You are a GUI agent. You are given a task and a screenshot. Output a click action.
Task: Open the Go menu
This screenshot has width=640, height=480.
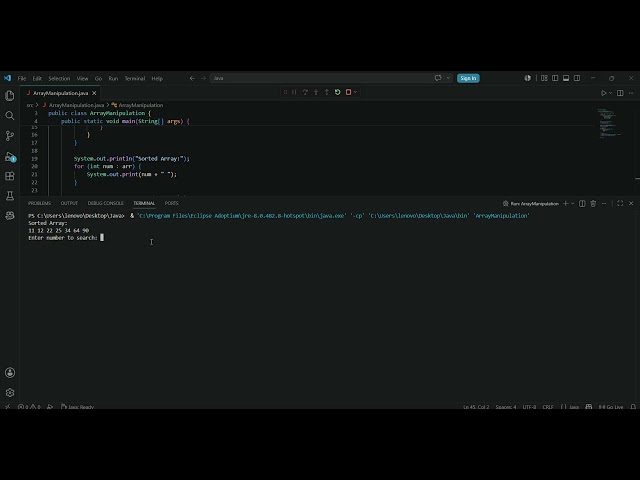pyautogui.click(x=98, y=78)
